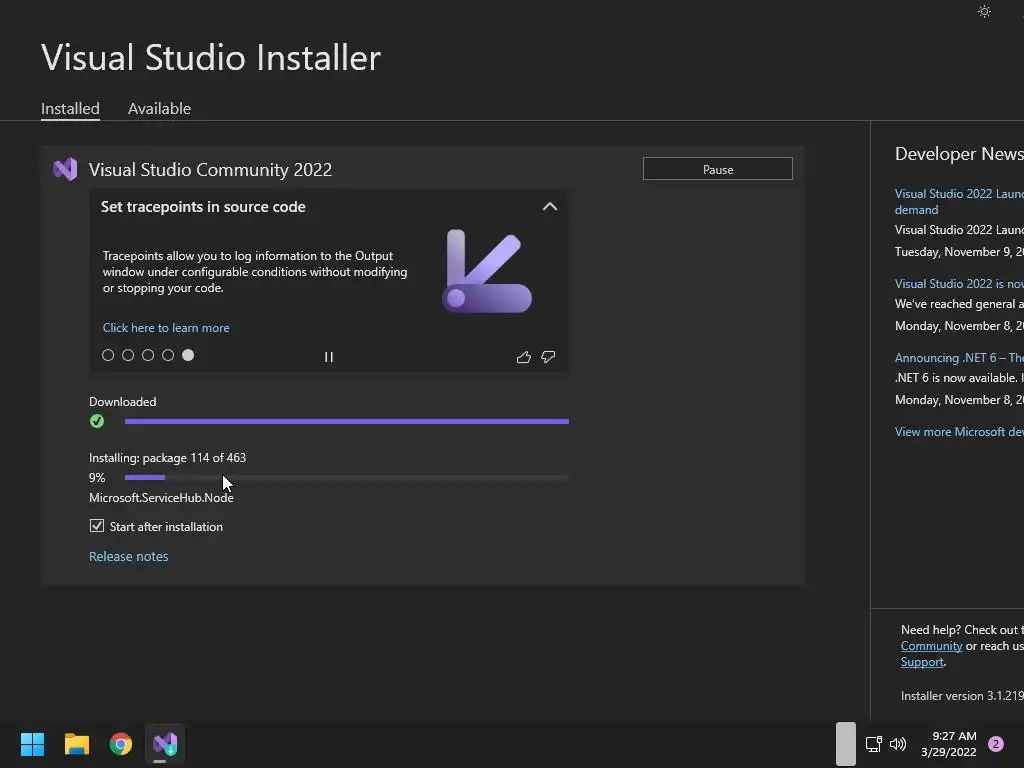Give thumbs down to the tip
The image size is (1024, 768).
click(549, 357)
